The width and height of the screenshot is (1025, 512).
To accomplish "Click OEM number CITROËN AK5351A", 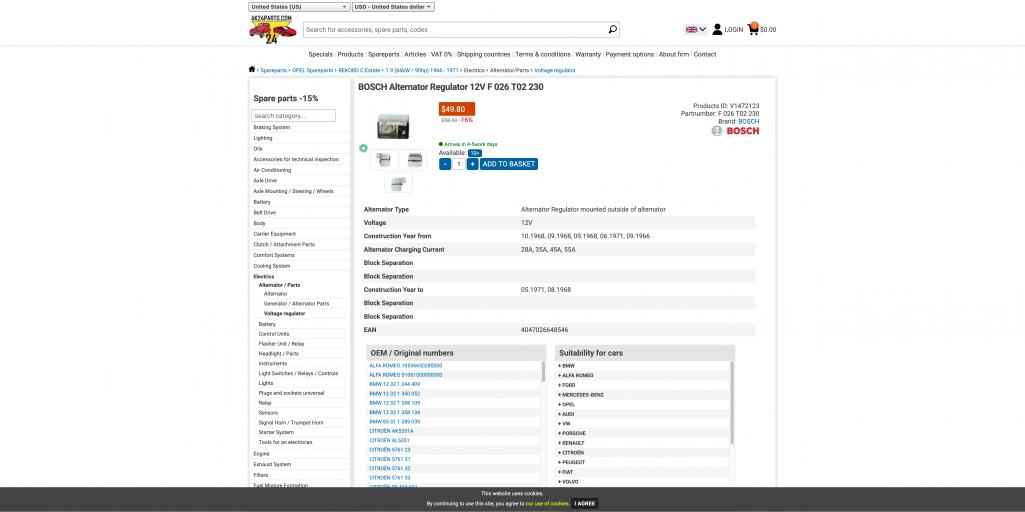I will 391,431.
